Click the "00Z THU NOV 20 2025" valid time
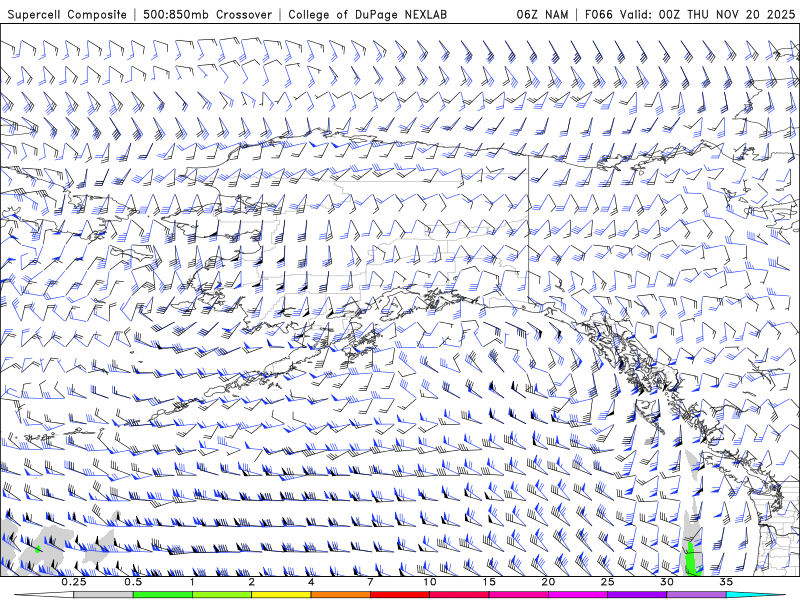The height and width of the screenshot is (600, 800). [x=727, y=14]
